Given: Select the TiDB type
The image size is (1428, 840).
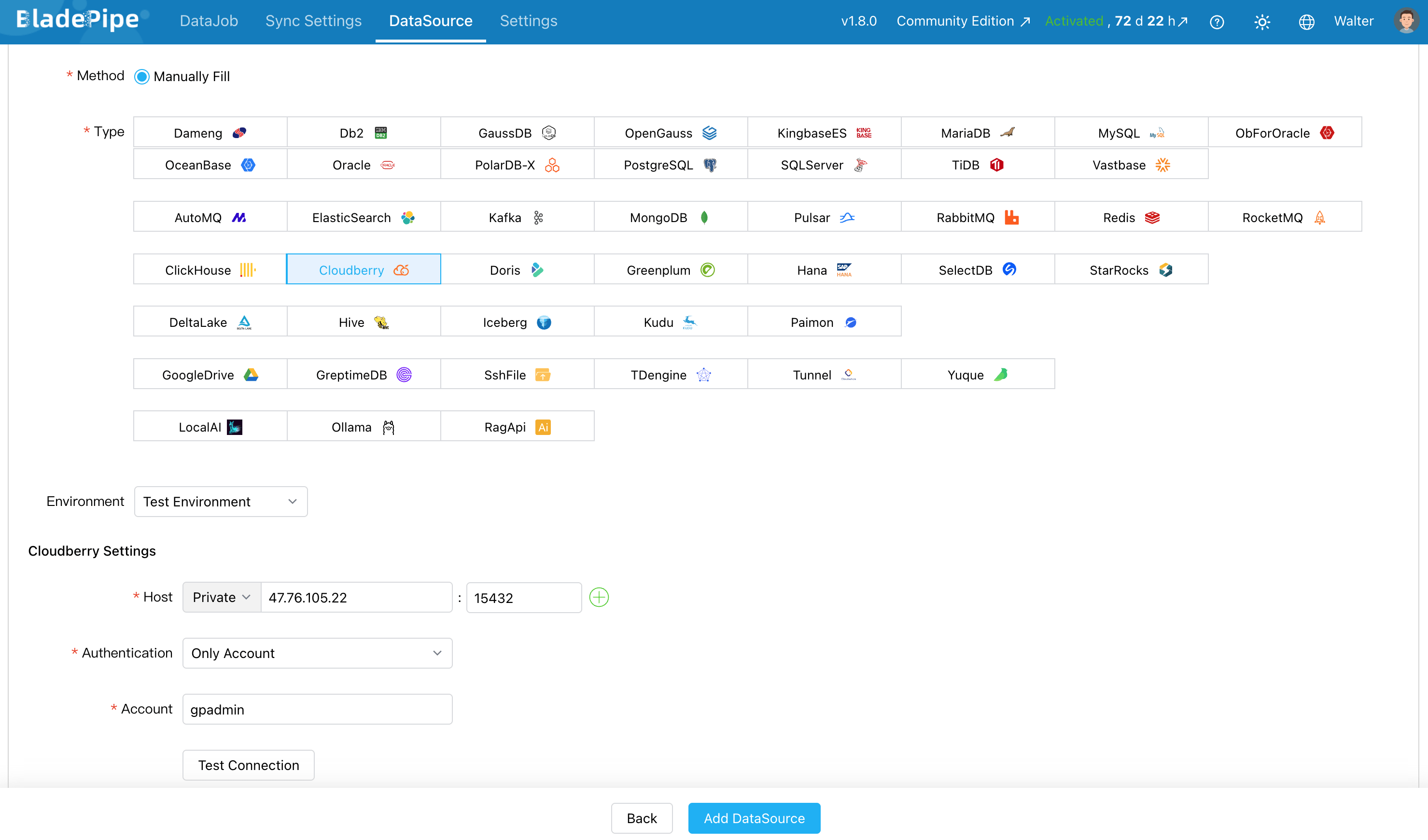Looking at the screenshot, I should [x=978, y=164].
